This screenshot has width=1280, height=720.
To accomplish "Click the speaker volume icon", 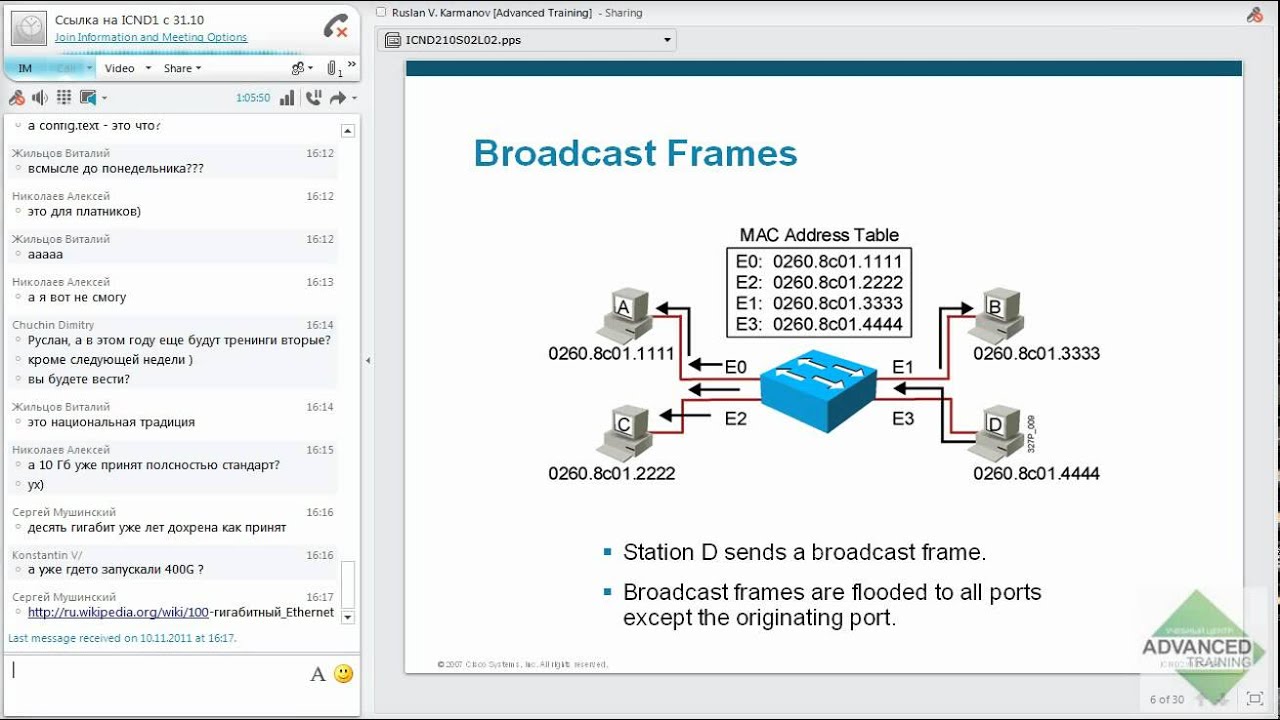I will 40,98.
